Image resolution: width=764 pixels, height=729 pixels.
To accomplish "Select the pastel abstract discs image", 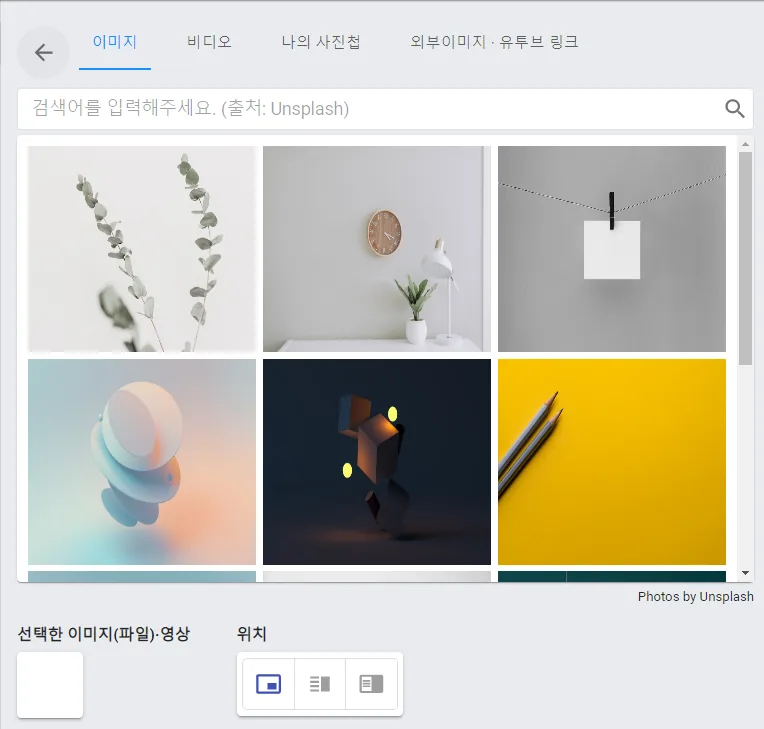I will [142, 461].
